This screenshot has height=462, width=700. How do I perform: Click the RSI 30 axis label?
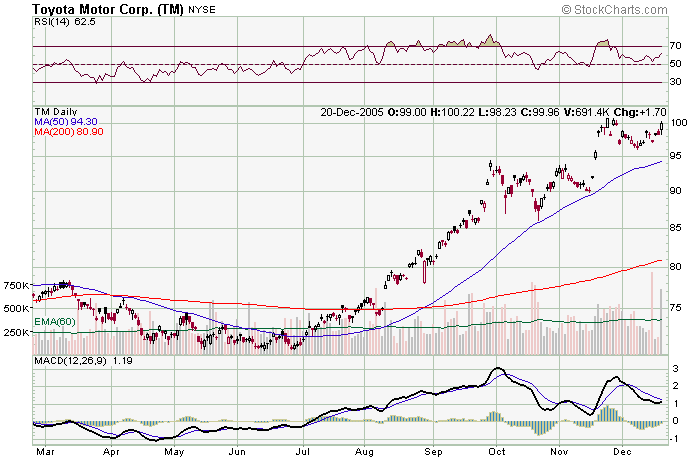pos(675,82)
